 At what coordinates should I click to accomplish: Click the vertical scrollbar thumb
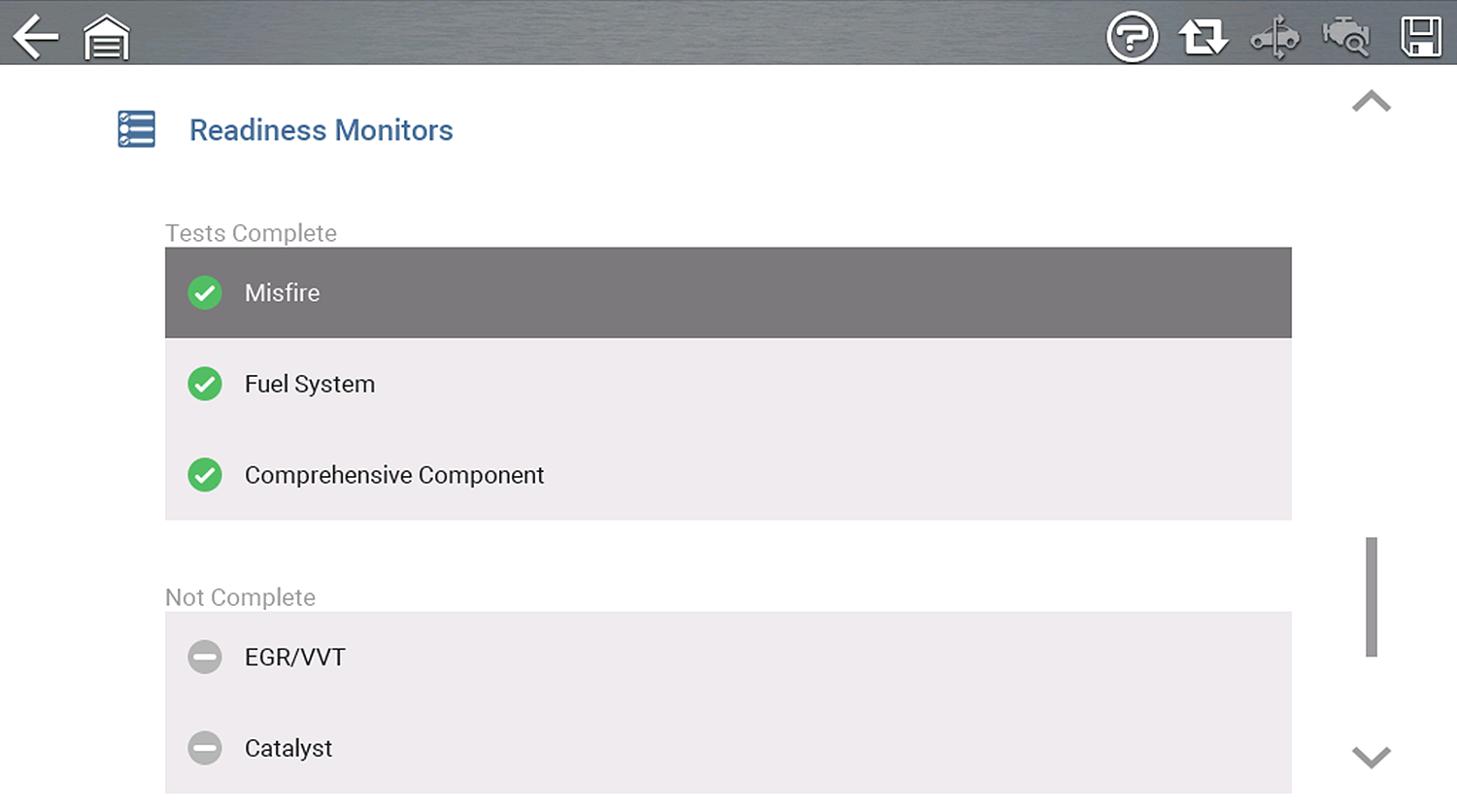(1371, 596)
